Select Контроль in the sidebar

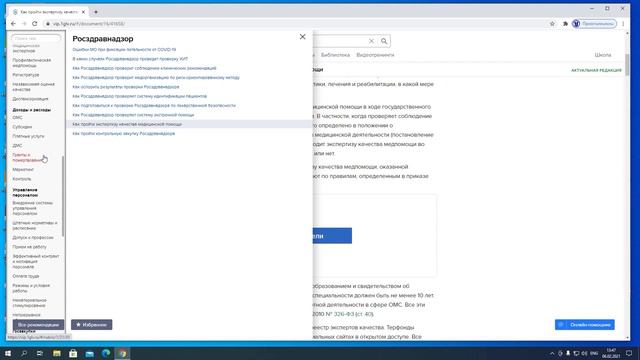pyautogui.click(x=22, y=179)
